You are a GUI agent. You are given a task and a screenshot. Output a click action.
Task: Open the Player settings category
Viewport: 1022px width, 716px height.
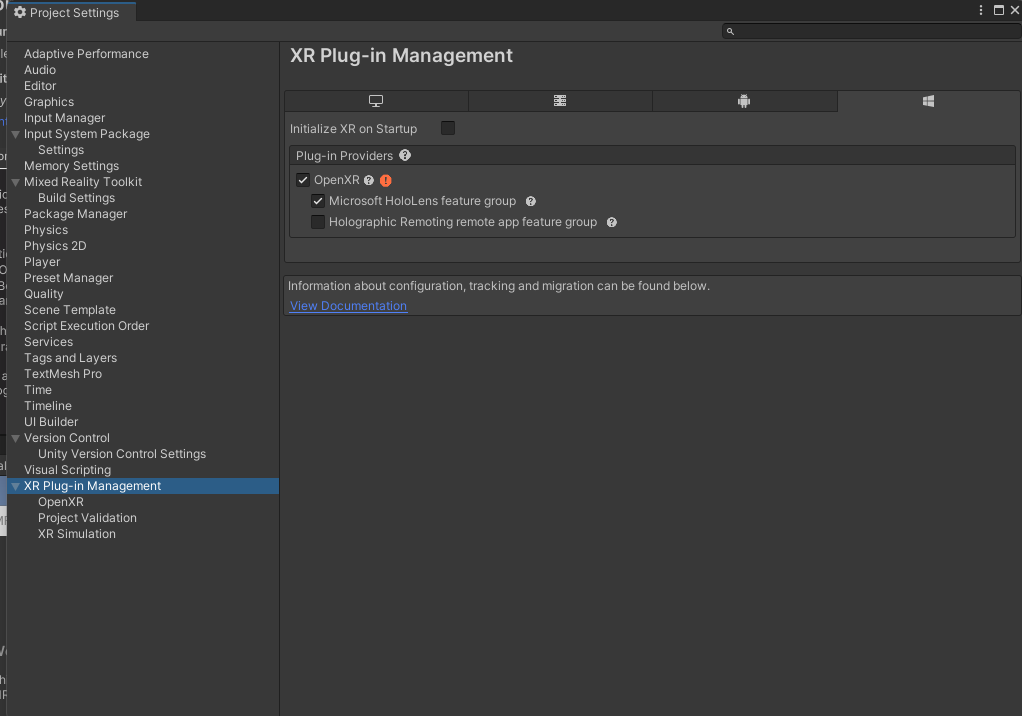coord(42,262)
